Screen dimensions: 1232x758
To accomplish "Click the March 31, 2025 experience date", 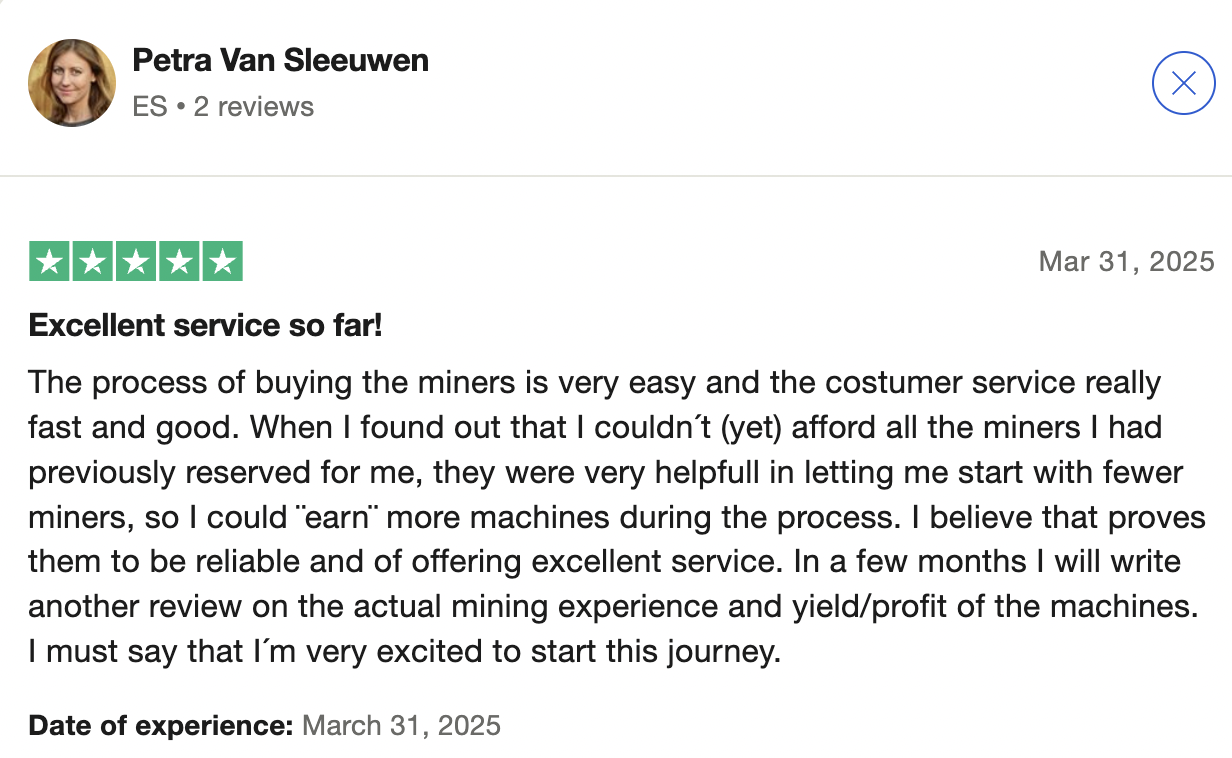I will point(401,725).
